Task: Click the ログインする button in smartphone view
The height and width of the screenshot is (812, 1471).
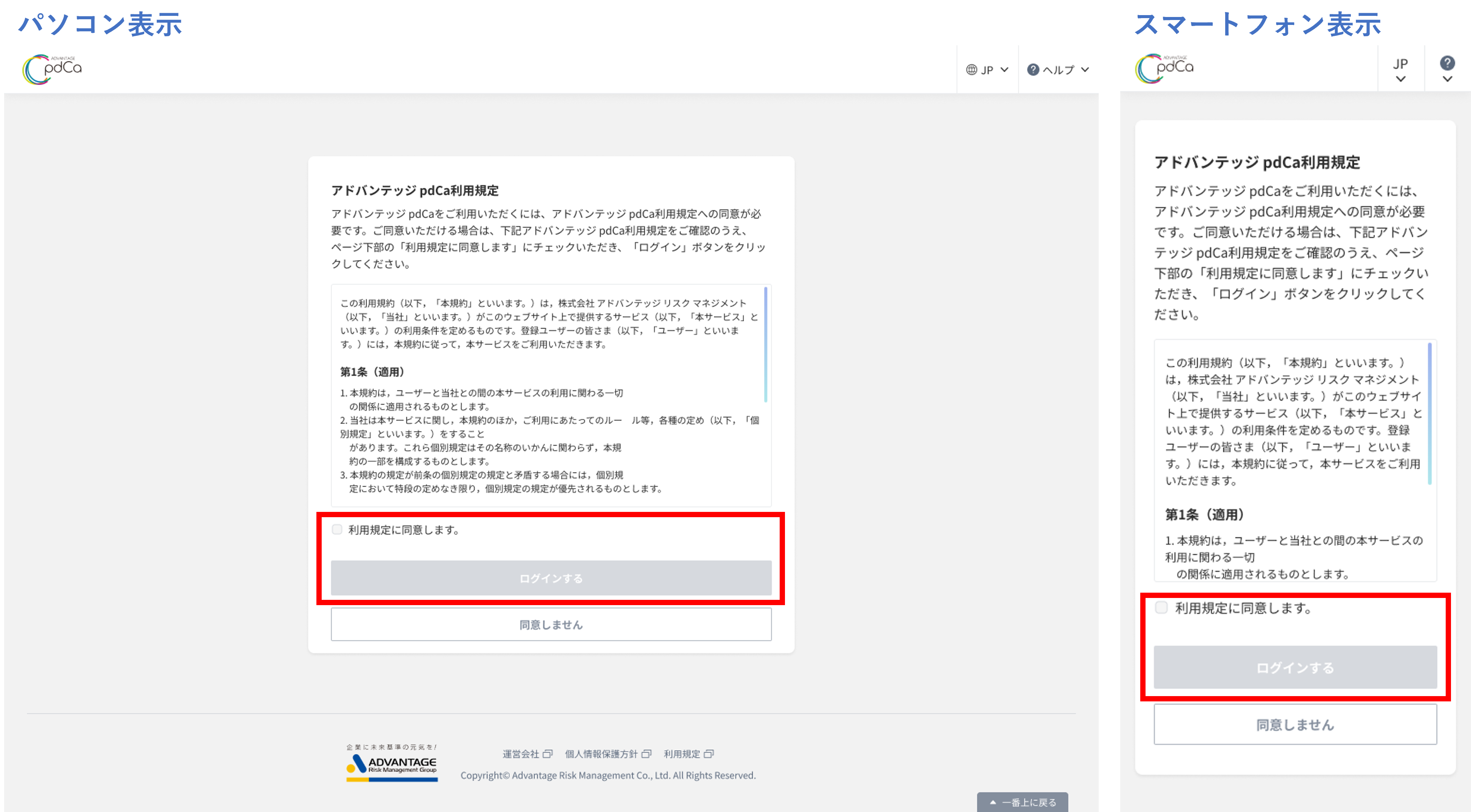Action: [1295, 667]
